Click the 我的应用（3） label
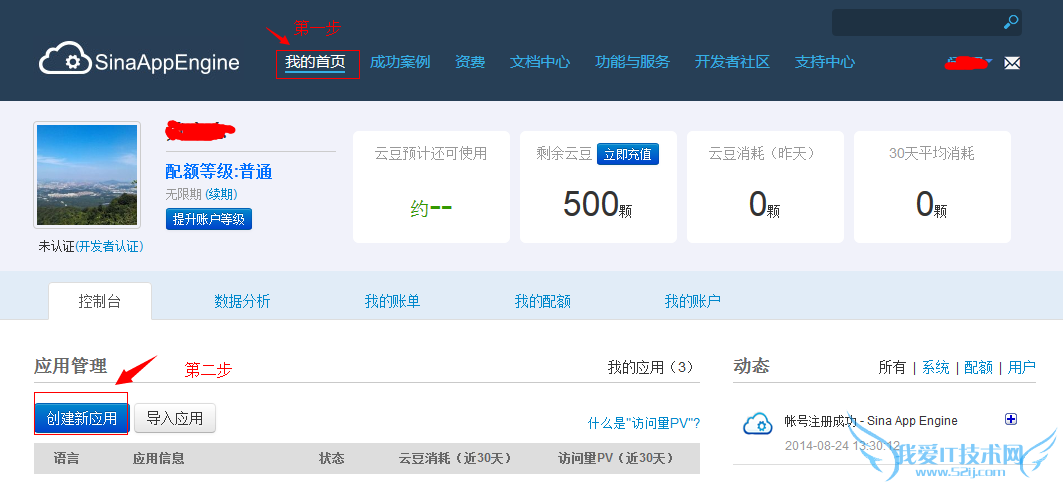Screen dimensions: 1063x487 tap(651, 367)
